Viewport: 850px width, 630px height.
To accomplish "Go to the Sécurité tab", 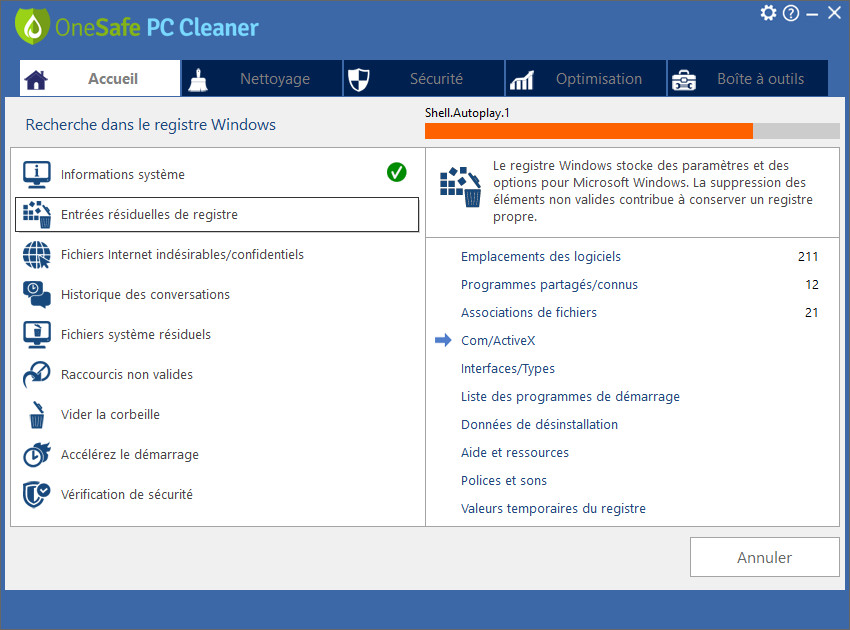I will point(423,79).
